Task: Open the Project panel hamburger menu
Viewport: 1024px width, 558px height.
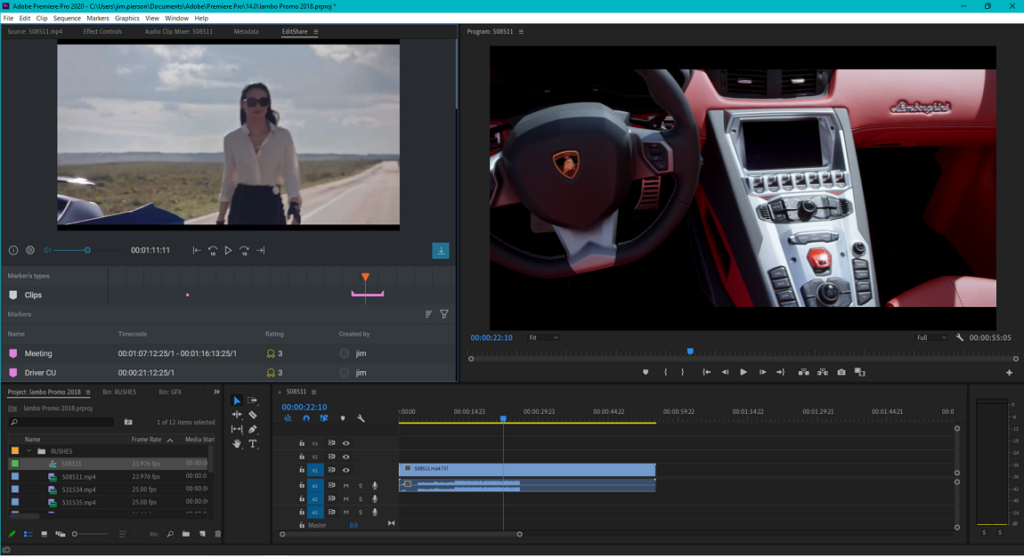Action: (x=88, y=393)
